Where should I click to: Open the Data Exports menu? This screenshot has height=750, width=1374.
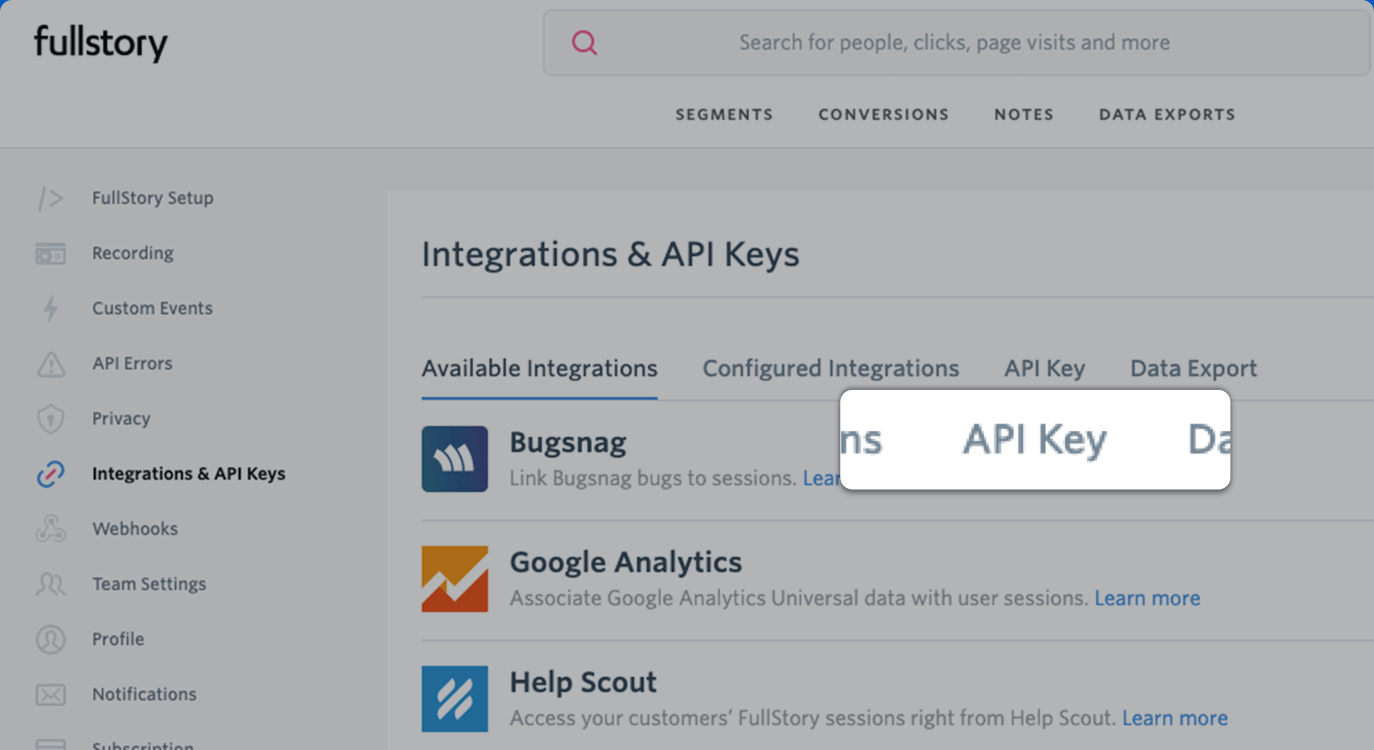pos(1167,115)
